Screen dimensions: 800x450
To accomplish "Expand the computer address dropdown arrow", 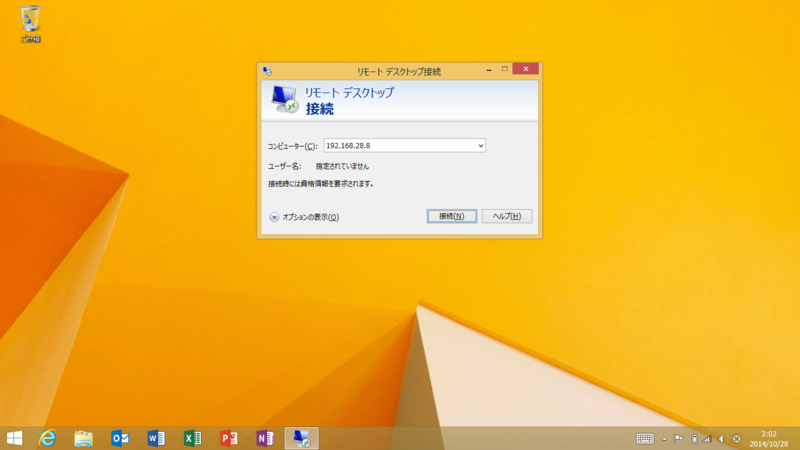I will [x=481, y=146].
